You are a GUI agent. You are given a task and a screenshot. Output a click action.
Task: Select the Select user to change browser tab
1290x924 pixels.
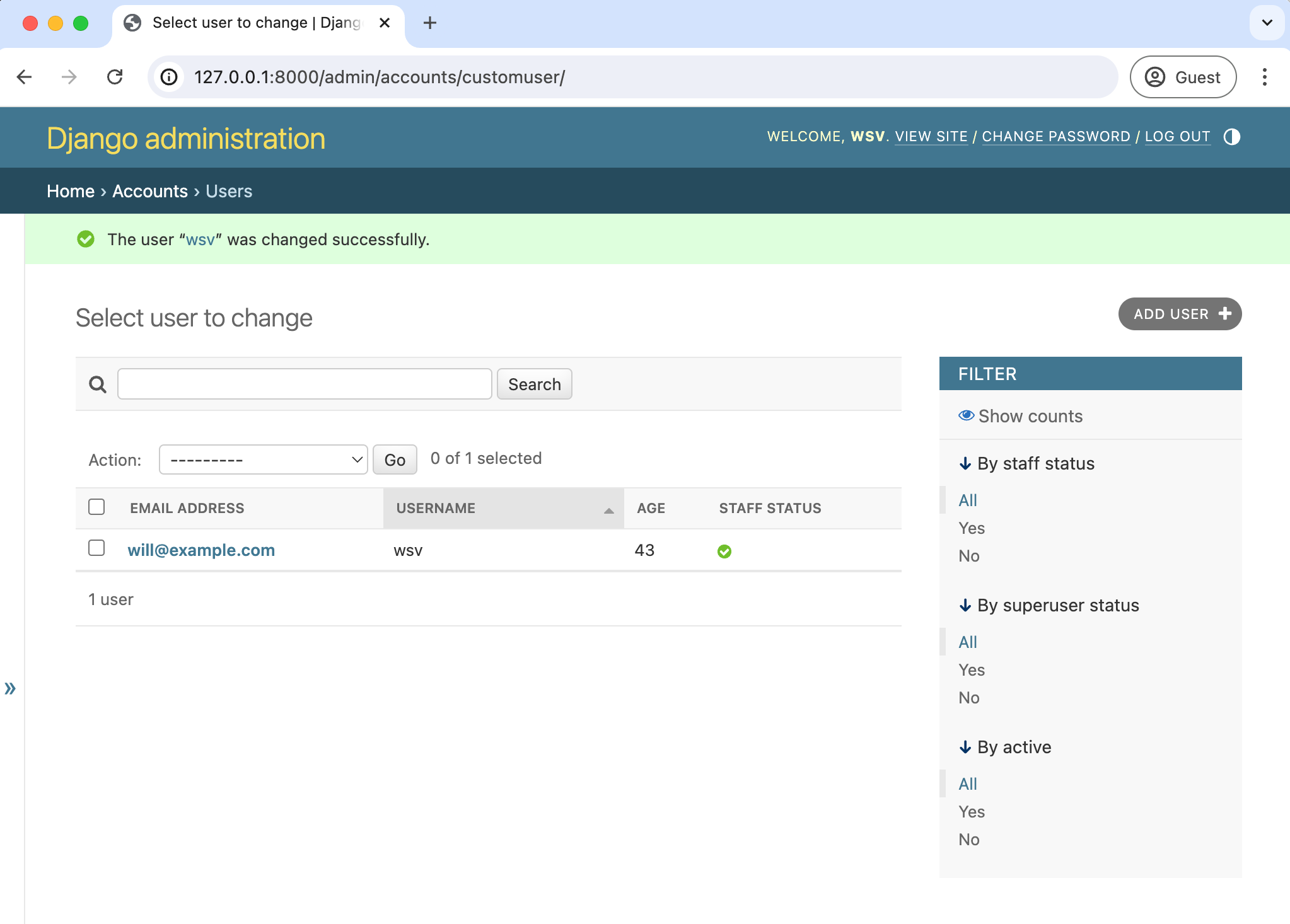[259, 23]
